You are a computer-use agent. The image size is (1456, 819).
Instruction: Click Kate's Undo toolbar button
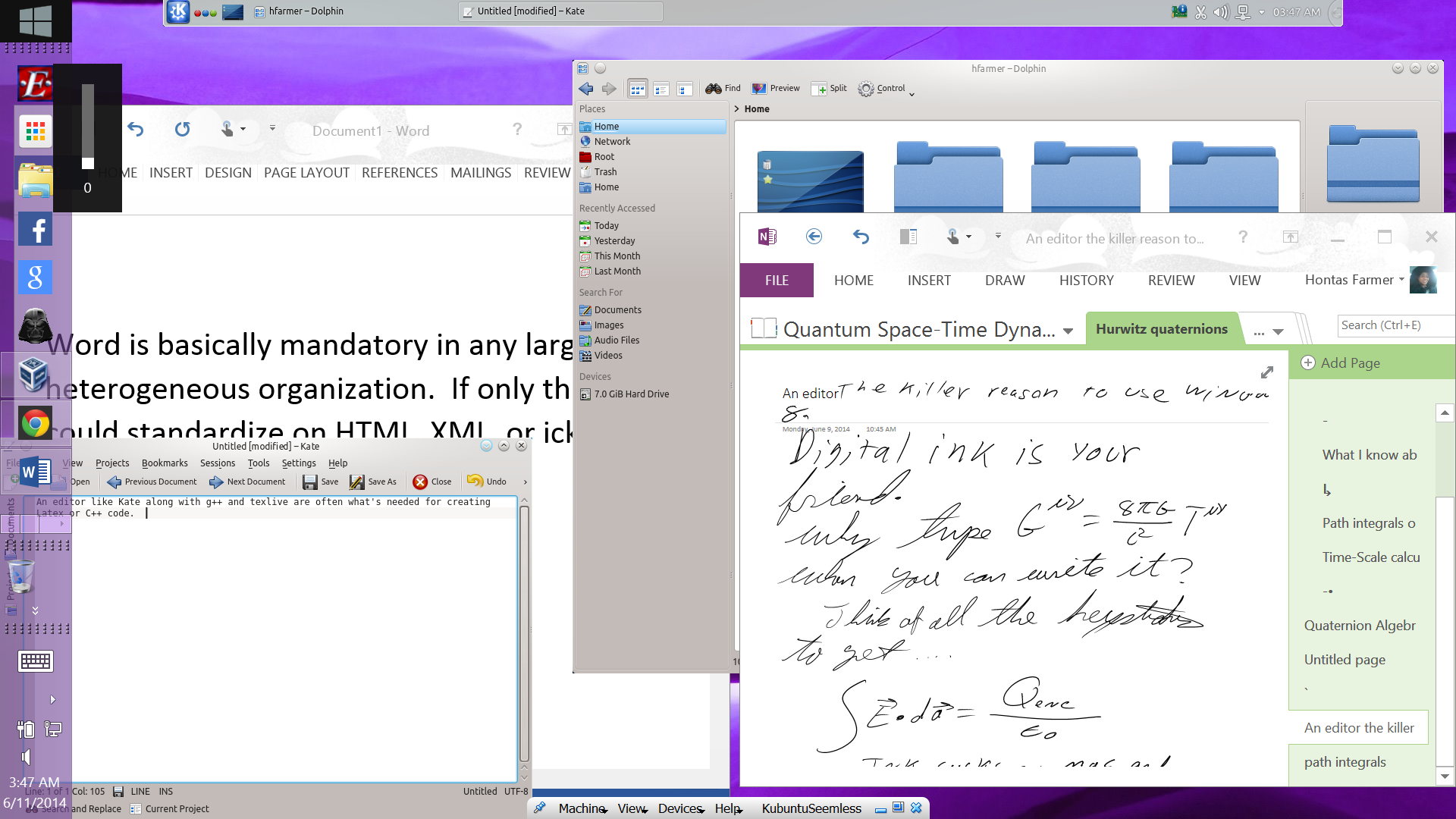point(486,482)
